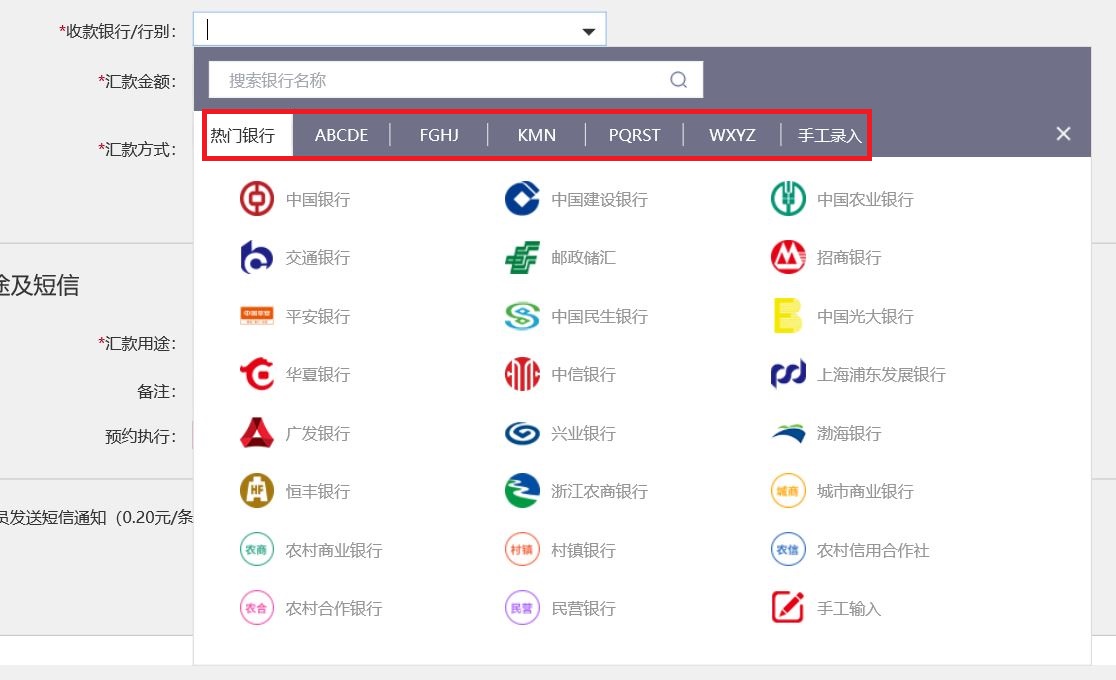The width and height of the screenshot is (1116, 680).
Task: Select the Bank of China logo icon
Action: (x=256, y=199)
